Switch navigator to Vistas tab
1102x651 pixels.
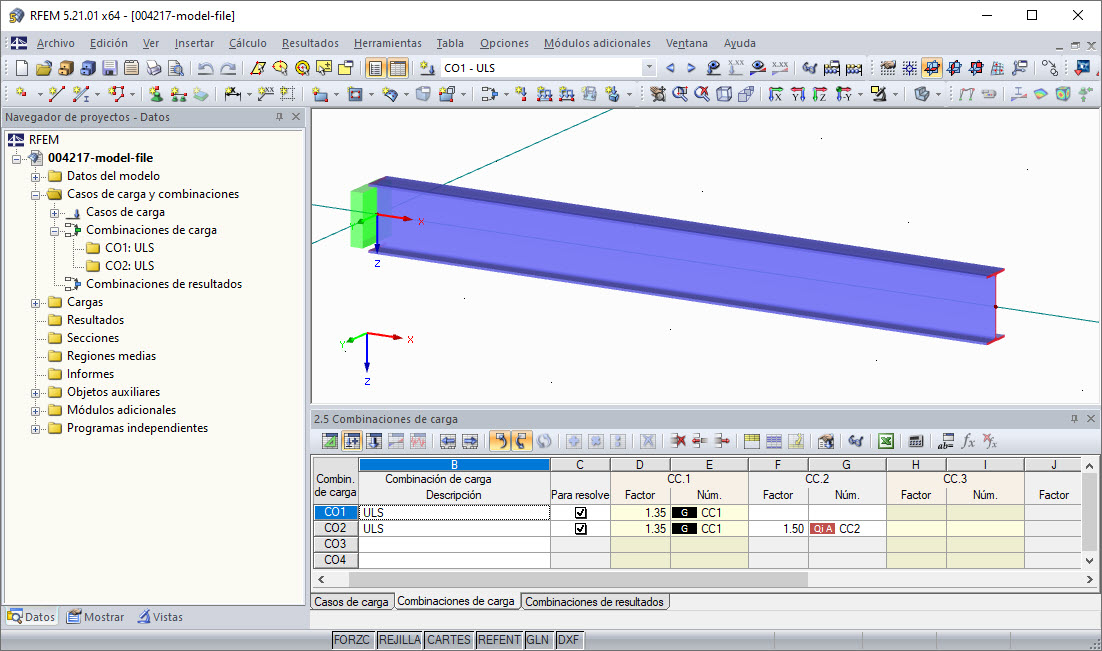(x=160, y=617)
